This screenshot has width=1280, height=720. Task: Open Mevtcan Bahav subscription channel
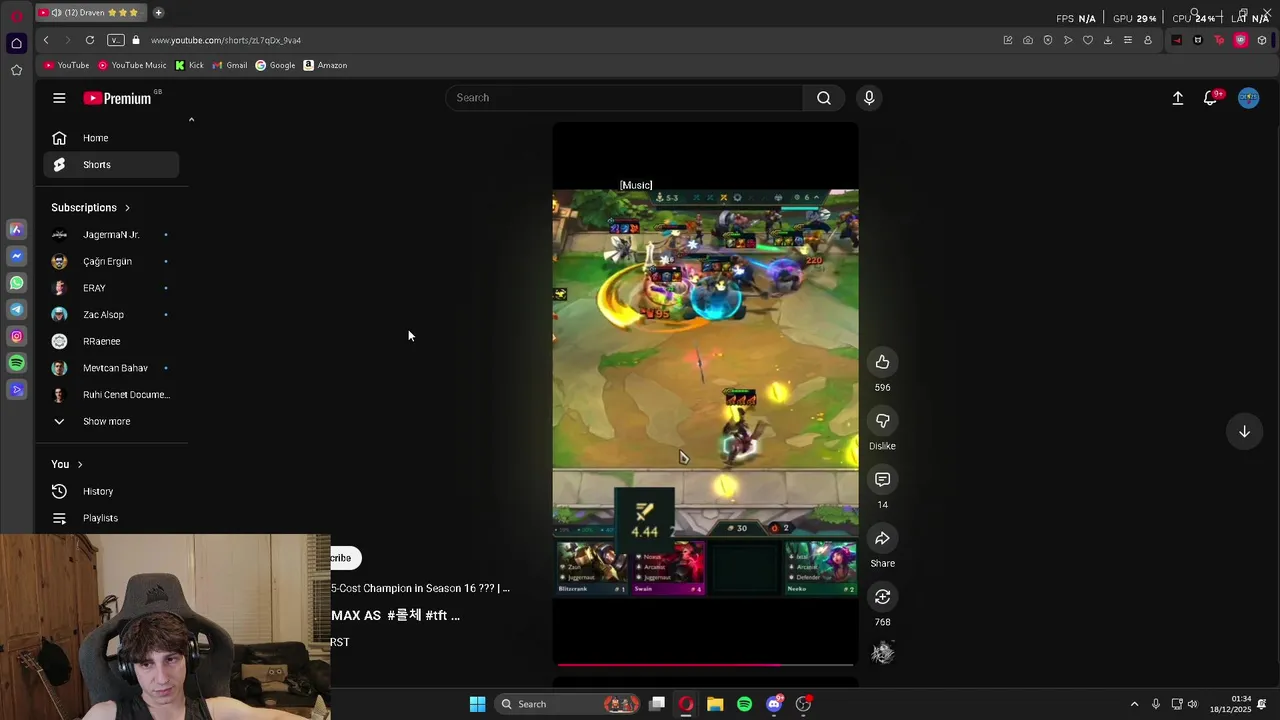click(111, 368)
